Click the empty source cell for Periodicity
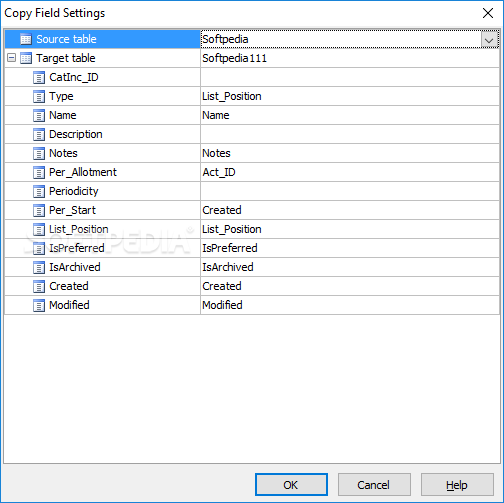The image size is (504, 503). pos(350,191)
